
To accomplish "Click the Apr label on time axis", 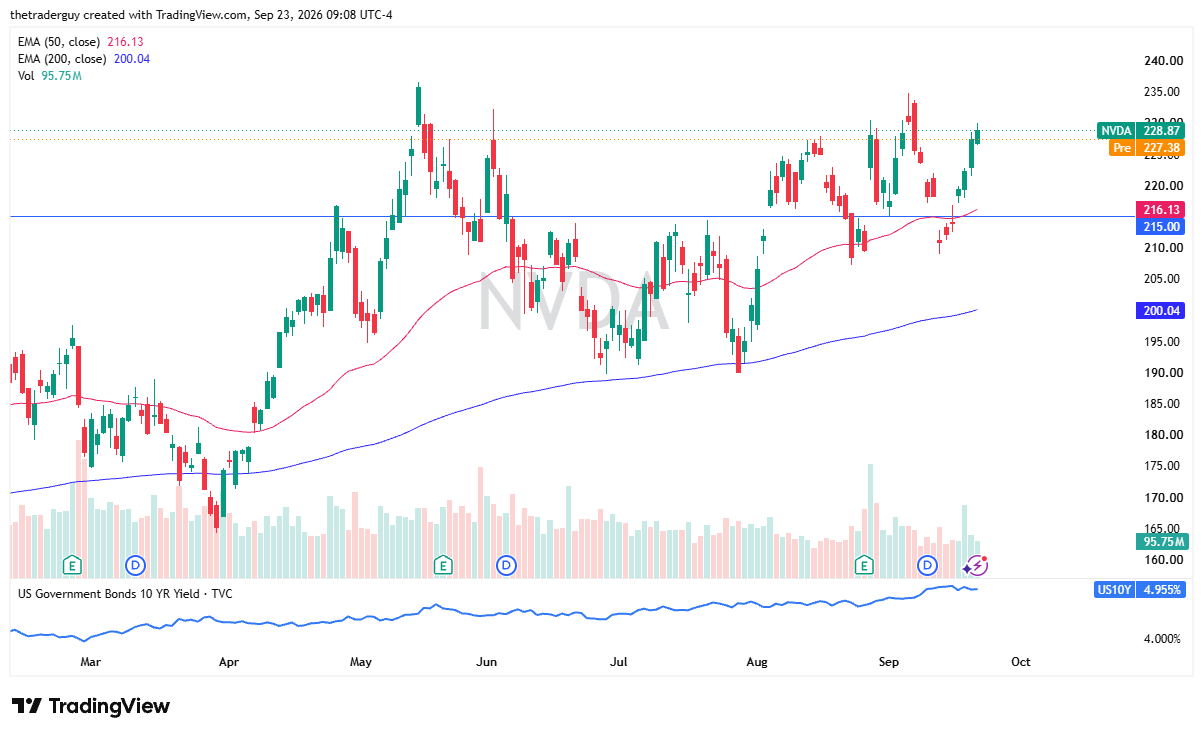I will (228, 661).
